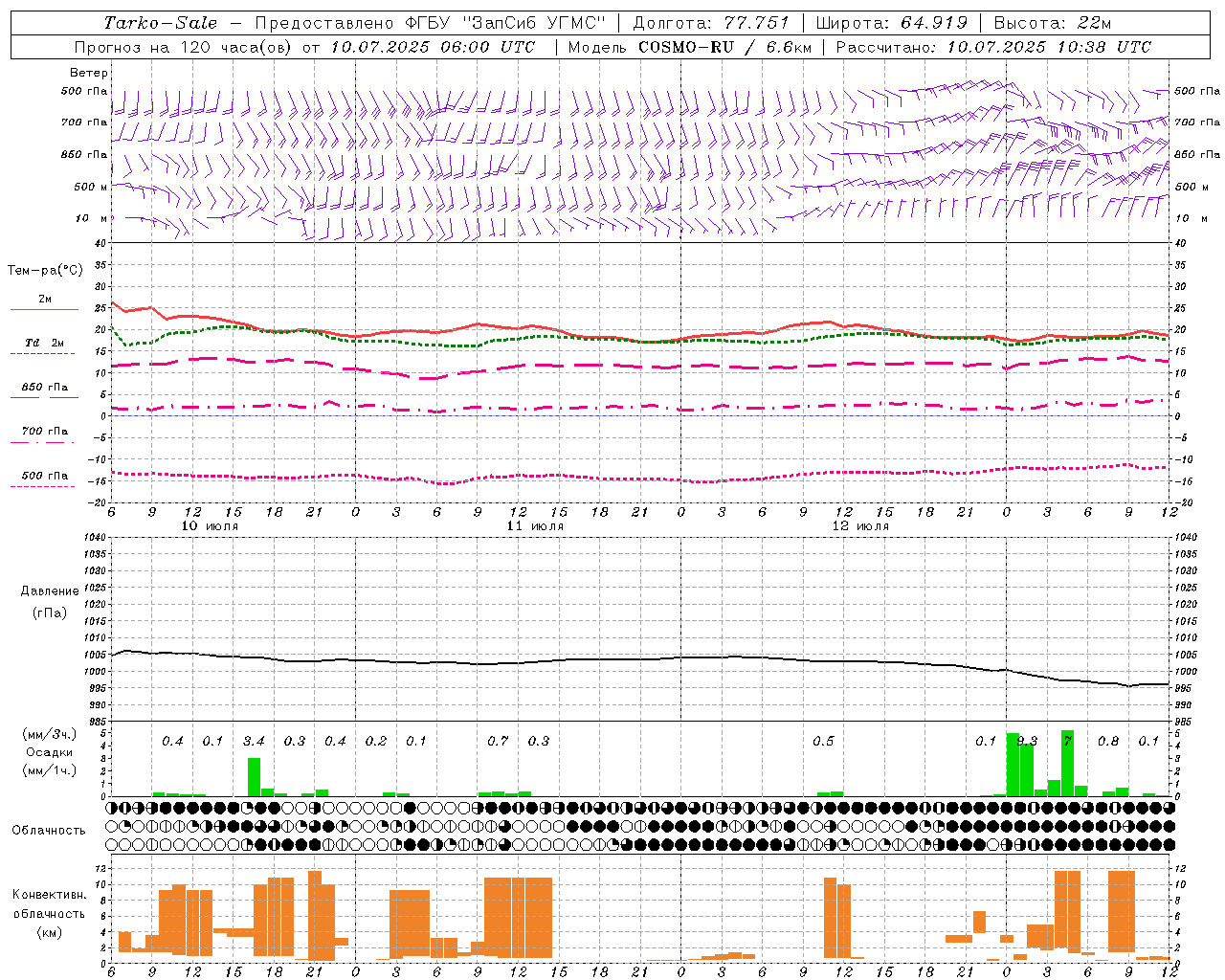
Task: Click the green dashed line sample under Td 2м
Action: (44, 354)
